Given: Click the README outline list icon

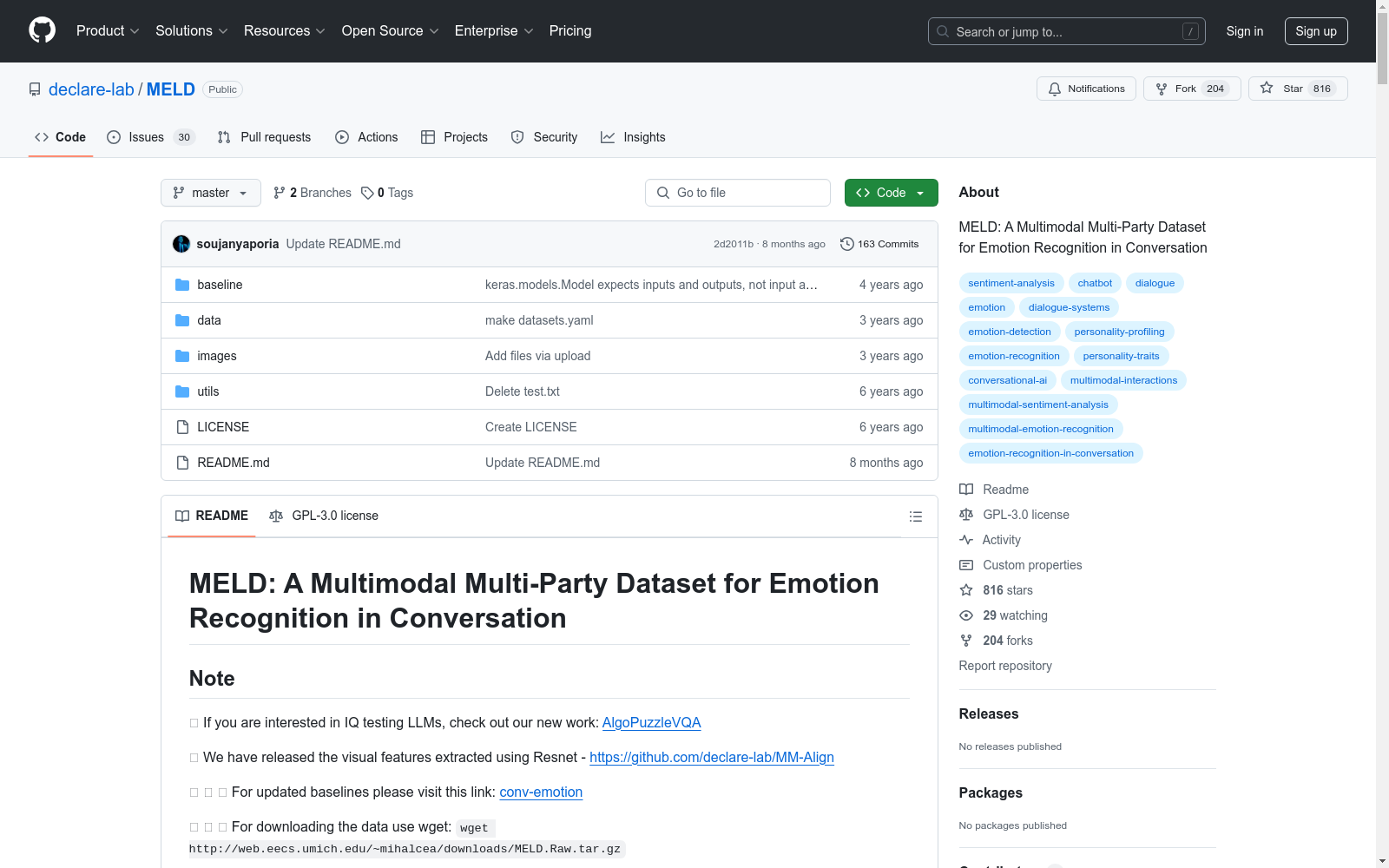Looking at the screenshot, I should tap(915, 516).
